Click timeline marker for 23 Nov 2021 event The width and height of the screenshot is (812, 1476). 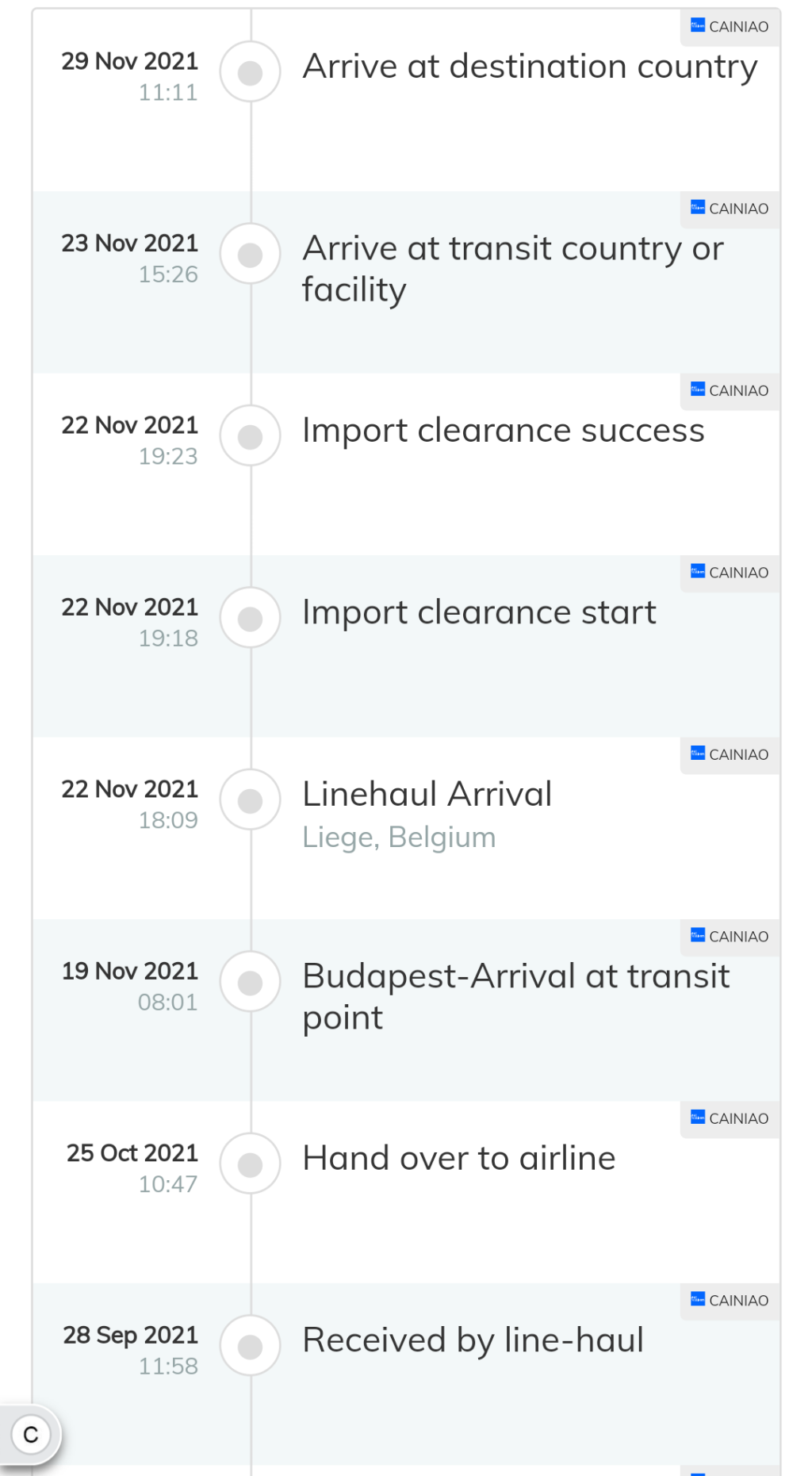tap(251, 255)
